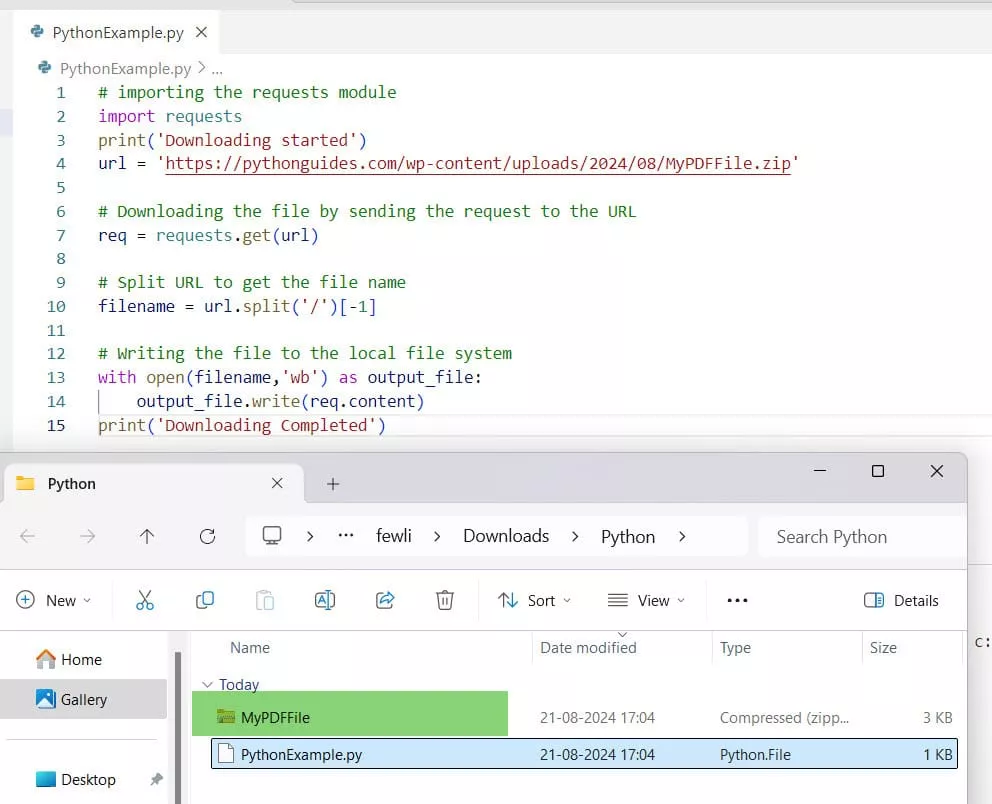This screenshot has width=992, height=804.
Task: Toggle the Details pane
Action: click(901, 600)
